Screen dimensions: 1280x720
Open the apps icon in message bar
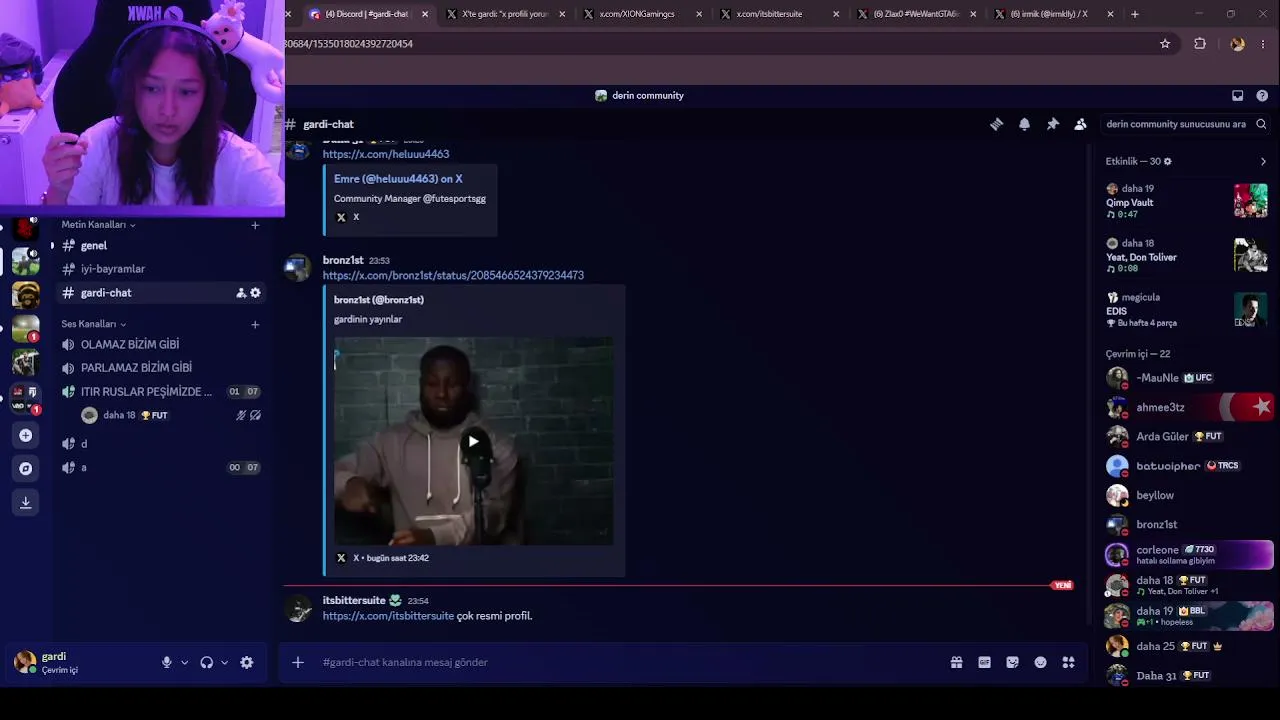click(1068, 662)
